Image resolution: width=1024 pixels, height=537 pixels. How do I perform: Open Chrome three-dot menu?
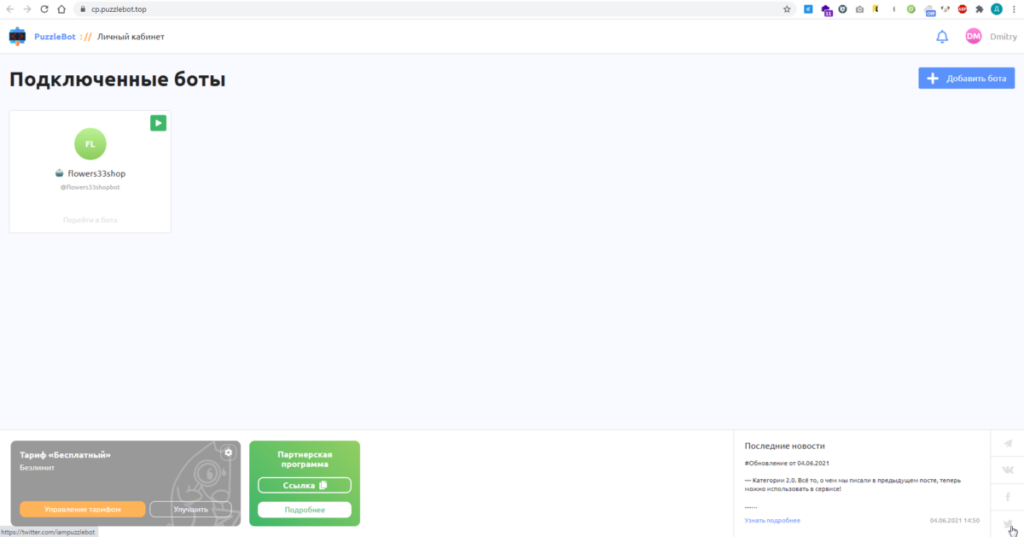[1014, 9]
